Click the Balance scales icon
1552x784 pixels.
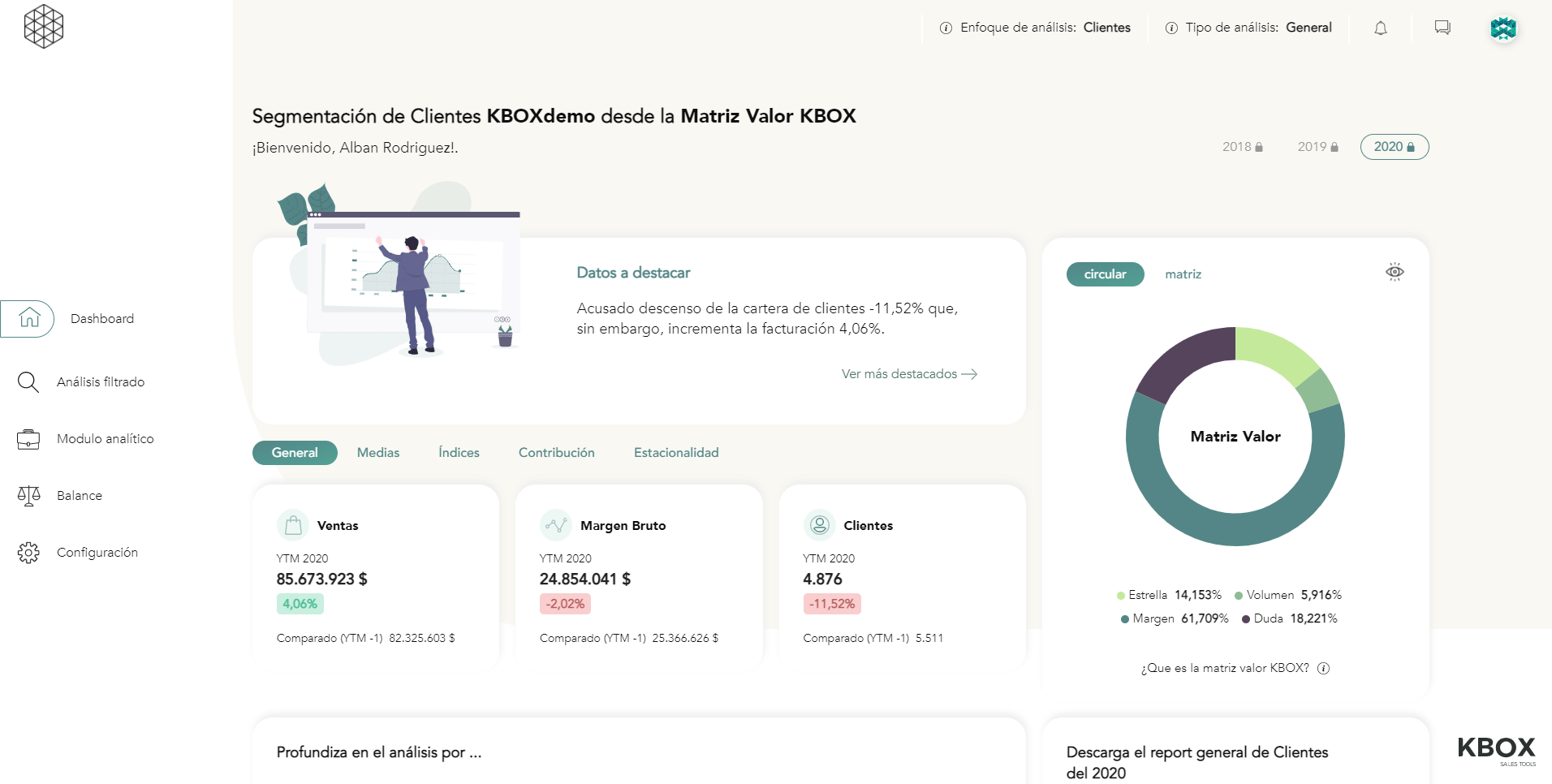[x=28, y=496]
